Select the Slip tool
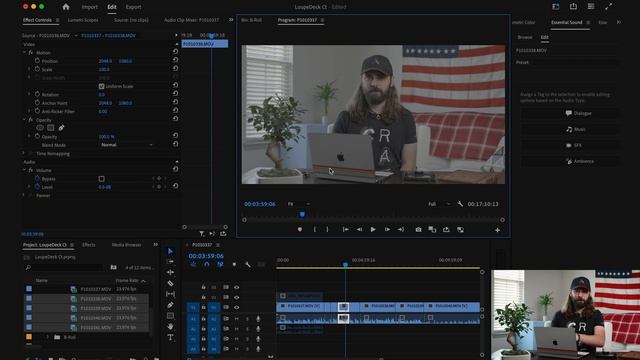This screenshot has width=640, height=360. pos(171,294)
